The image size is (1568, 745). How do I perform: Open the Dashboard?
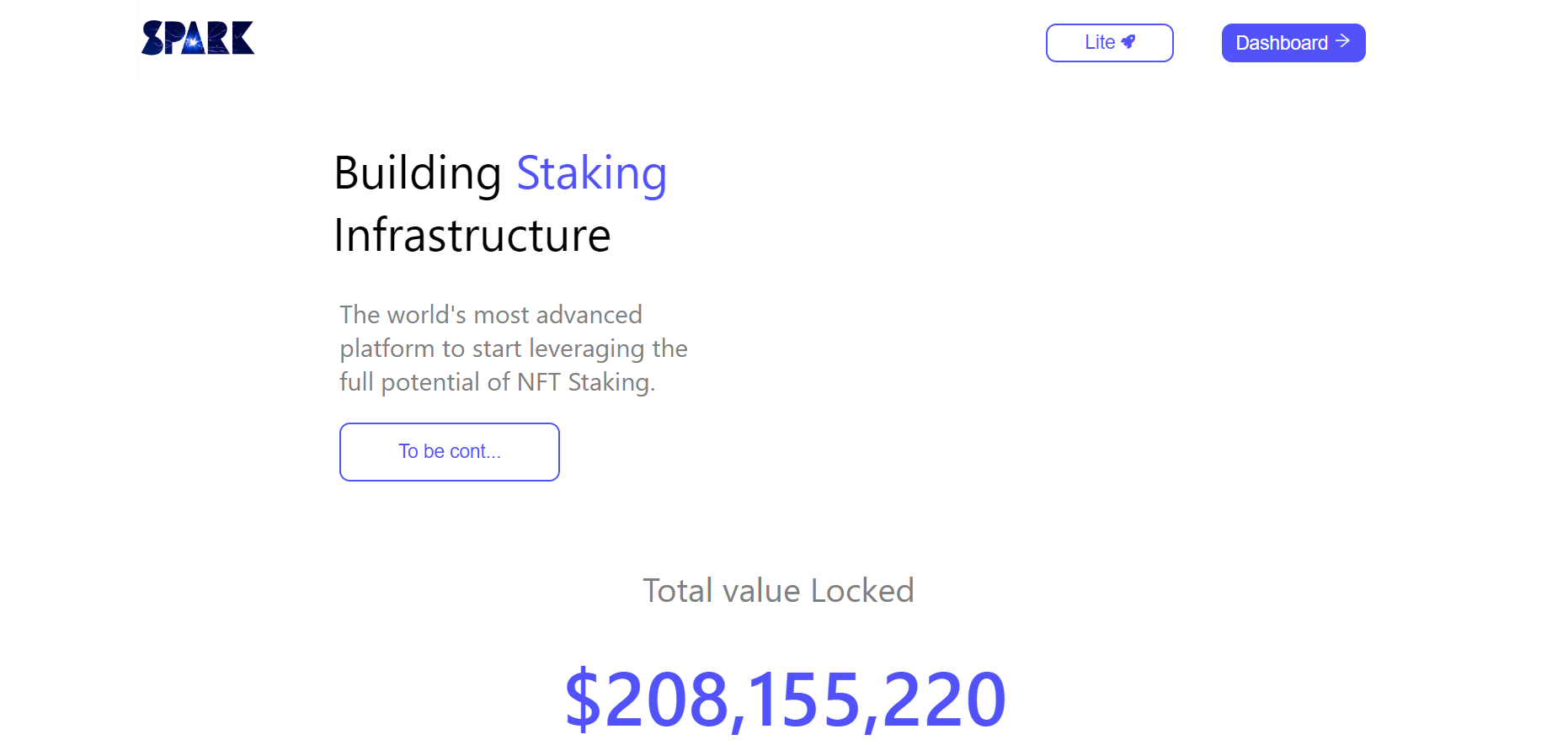click(x=1293, y=43)
